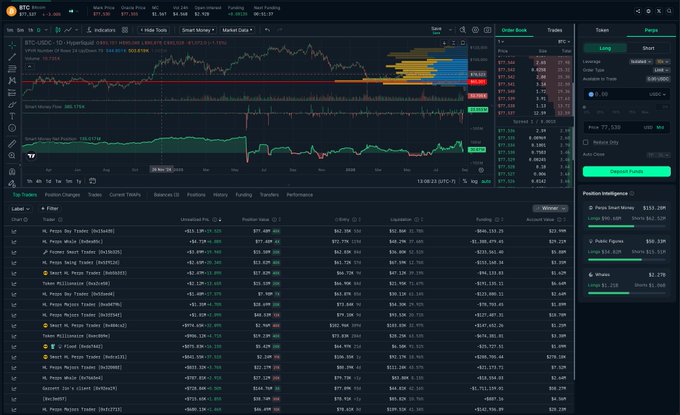Open chart for Garrett Jin's client row
Viewport: 680px width, 415px height.
14,389
